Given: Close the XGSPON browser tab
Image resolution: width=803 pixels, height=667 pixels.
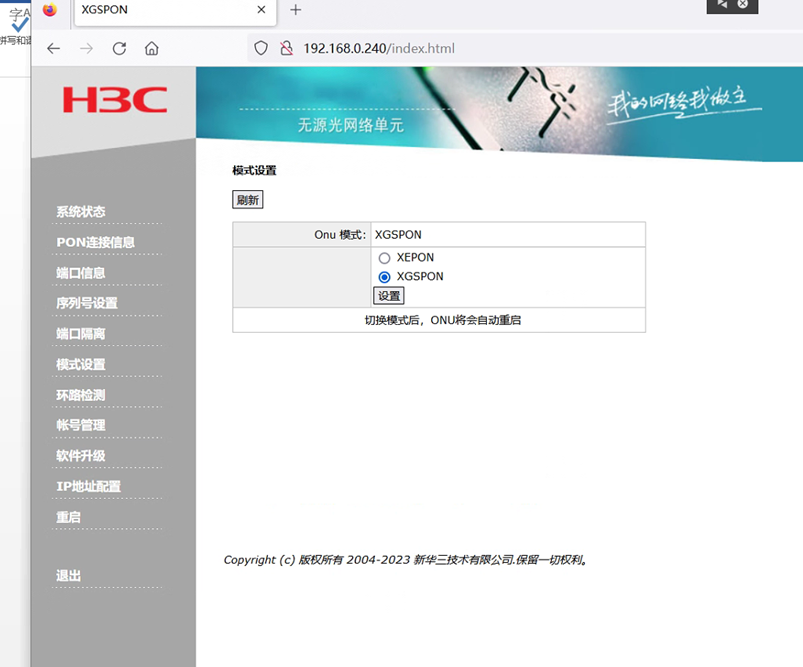Looking at the screenshot, I should [x=261, y=10].
